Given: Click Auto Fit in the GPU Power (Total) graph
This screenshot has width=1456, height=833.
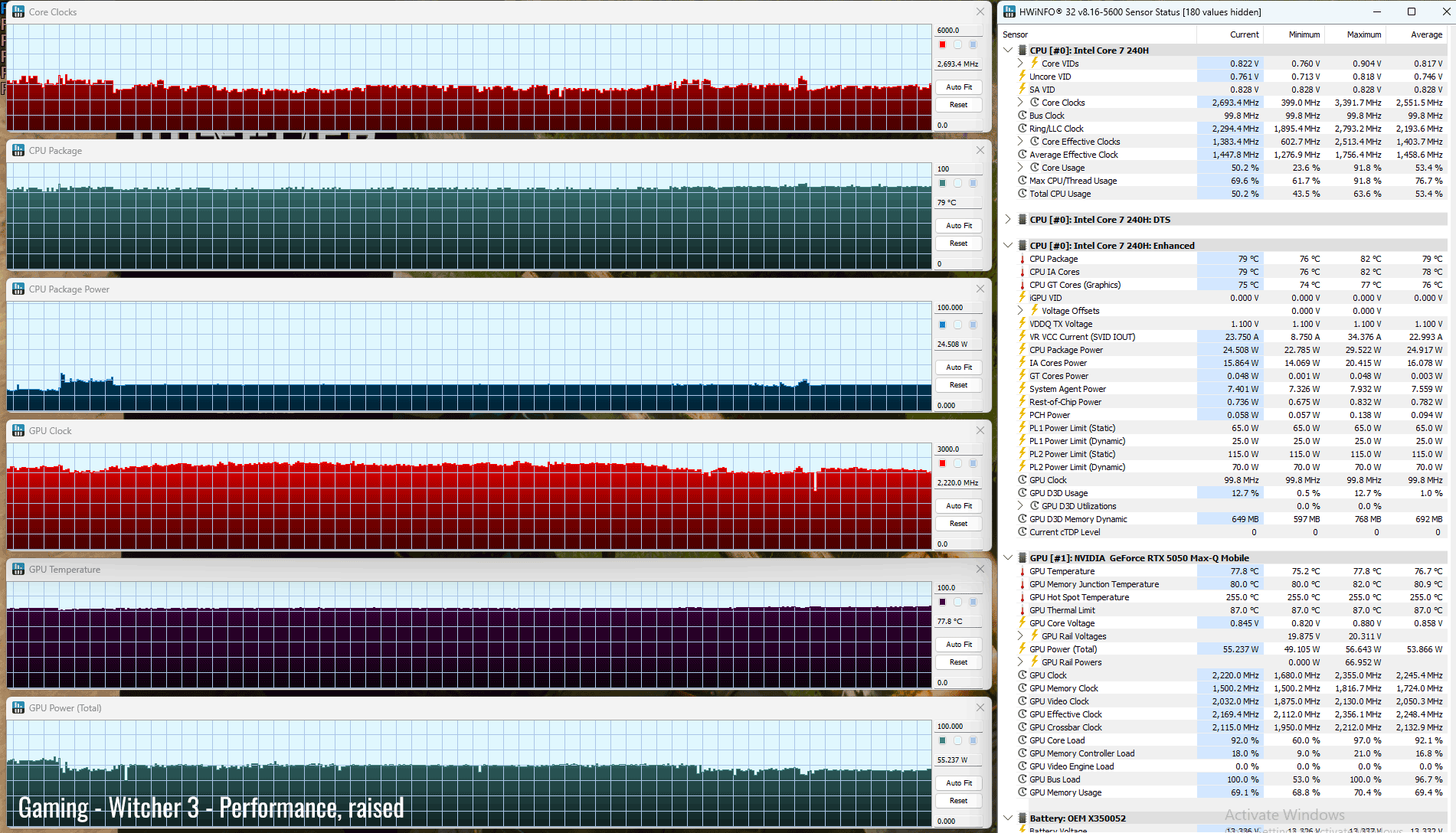Looking at the screenshot, I should click(959, 783).
